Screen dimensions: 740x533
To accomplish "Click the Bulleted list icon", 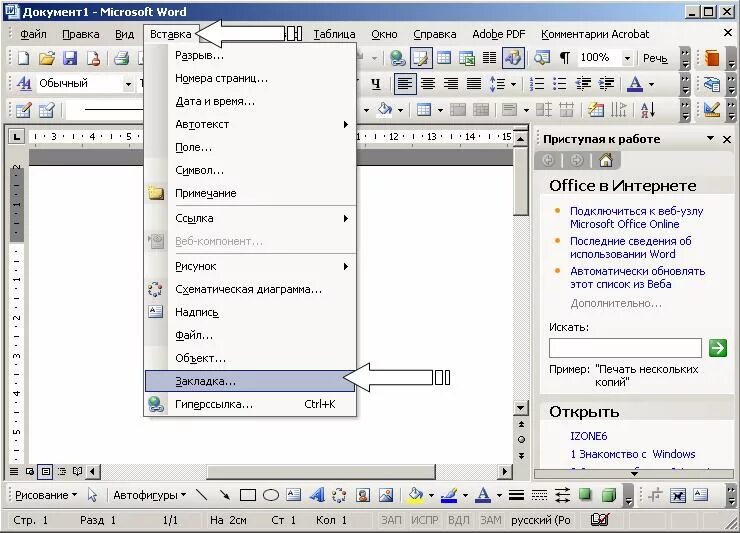I will pos(560,84).
